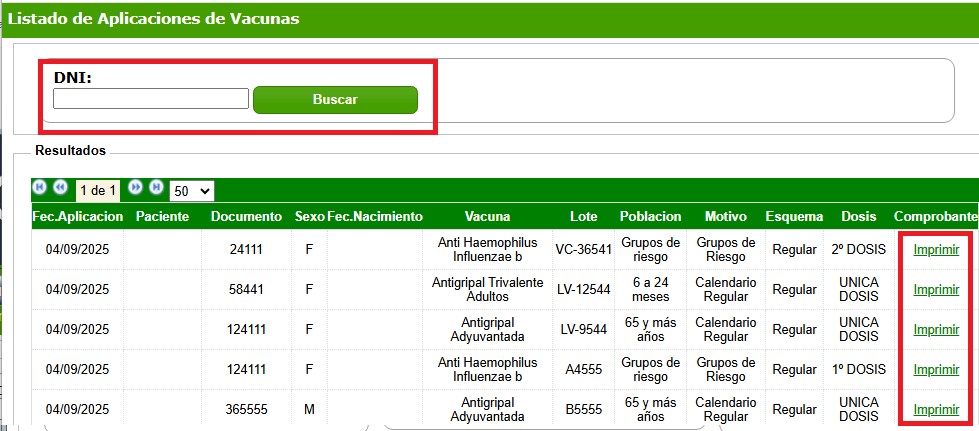Select the Lote column header
The image size is (979, 431).
tap(583, 216)
